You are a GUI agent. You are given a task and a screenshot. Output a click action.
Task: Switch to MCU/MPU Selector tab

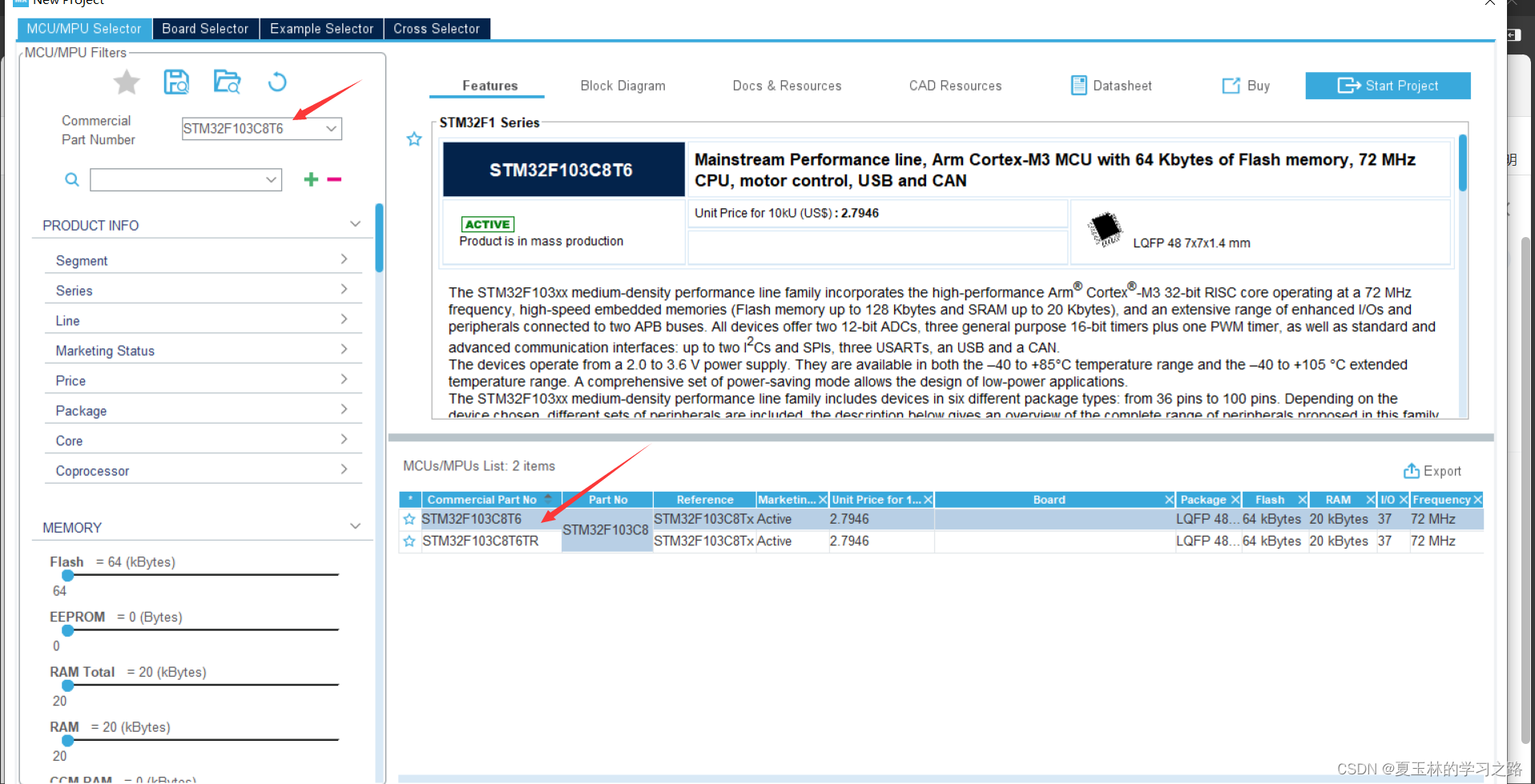tap(84, 29)
